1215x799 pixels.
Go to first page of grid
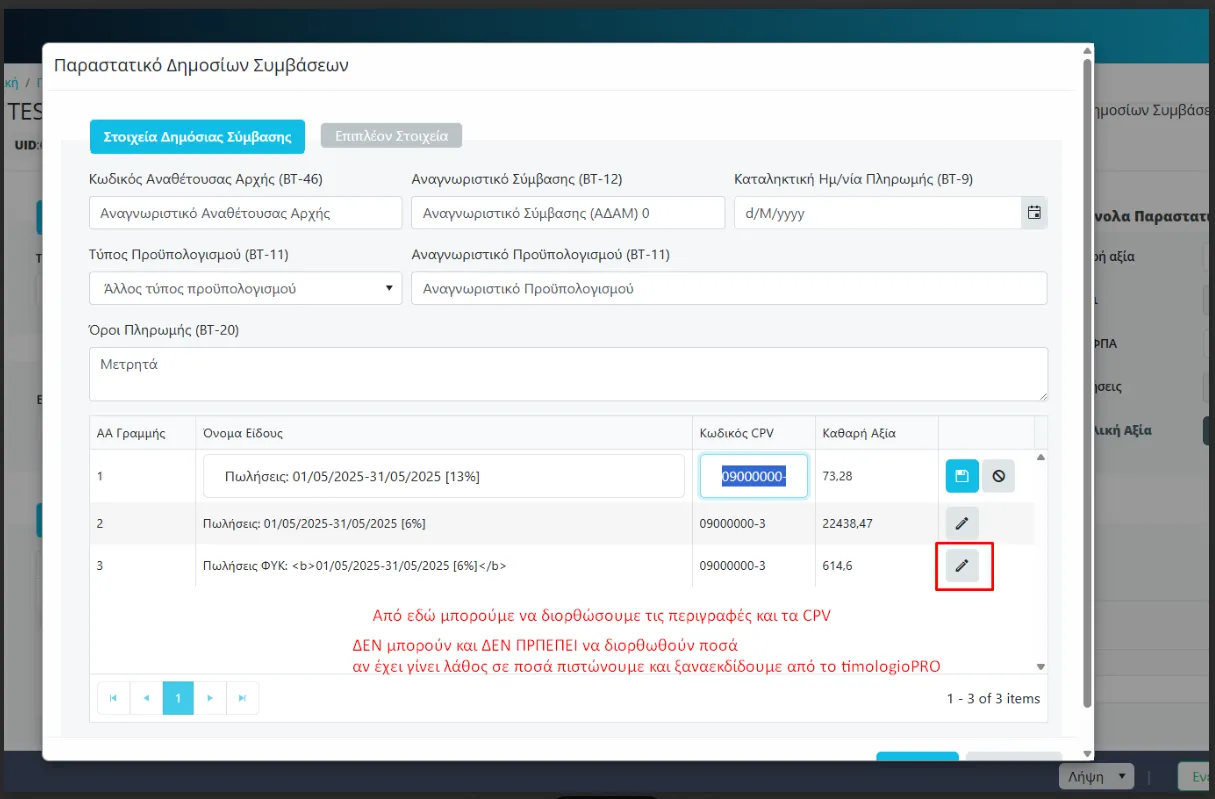(x=113, y=698)
